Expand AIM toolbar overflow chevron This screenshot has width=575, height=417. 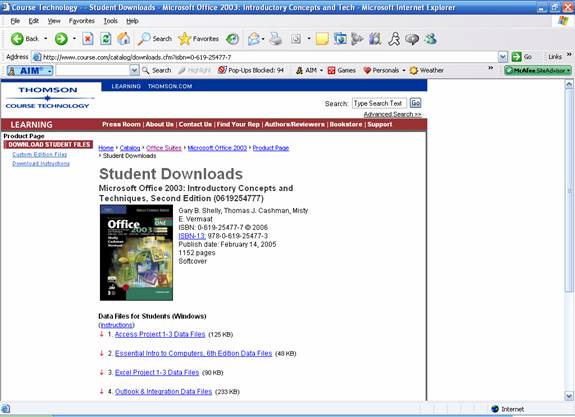(490, 68)
